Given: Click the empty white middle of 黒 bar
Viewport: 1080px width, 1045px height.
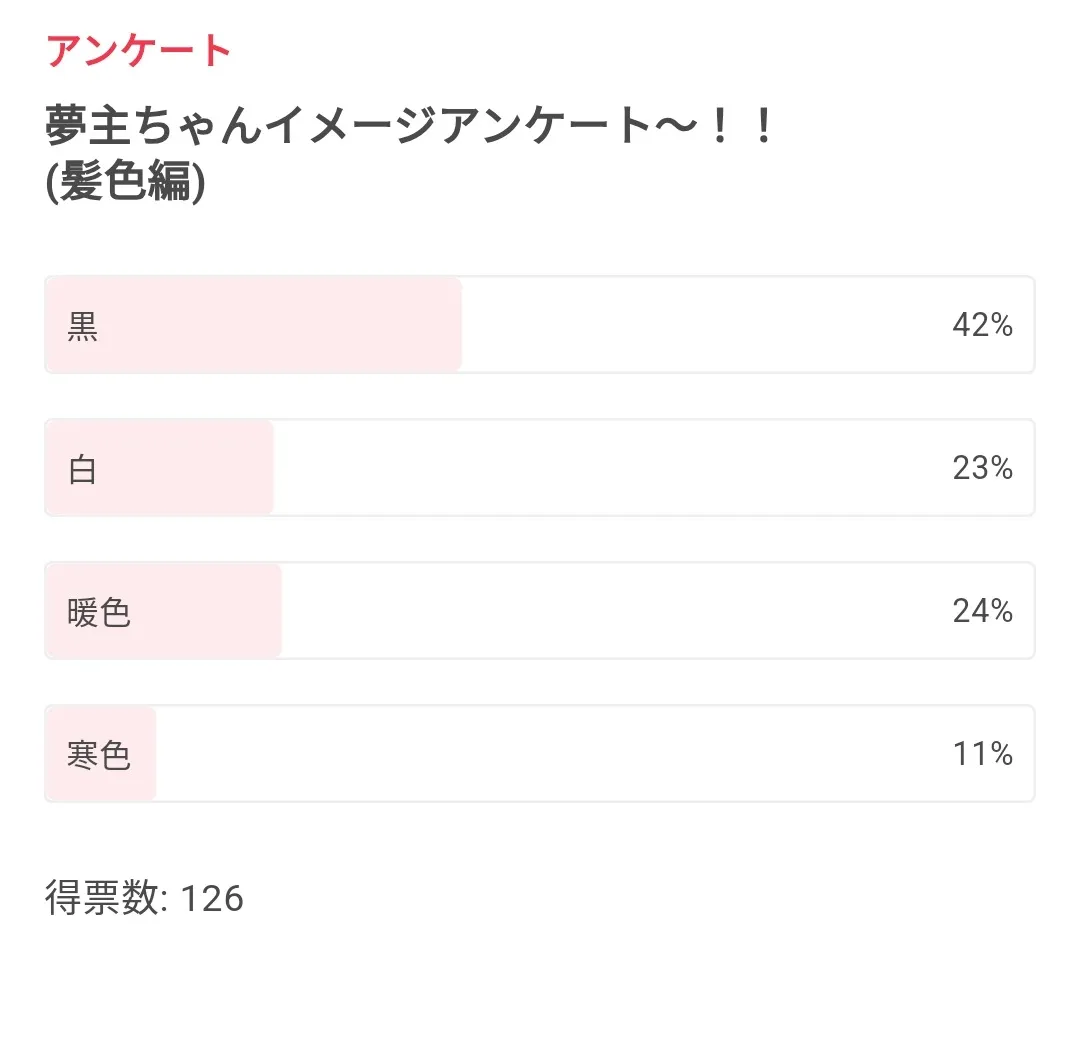Looking at the screenshot, I should tap(703, 325).
